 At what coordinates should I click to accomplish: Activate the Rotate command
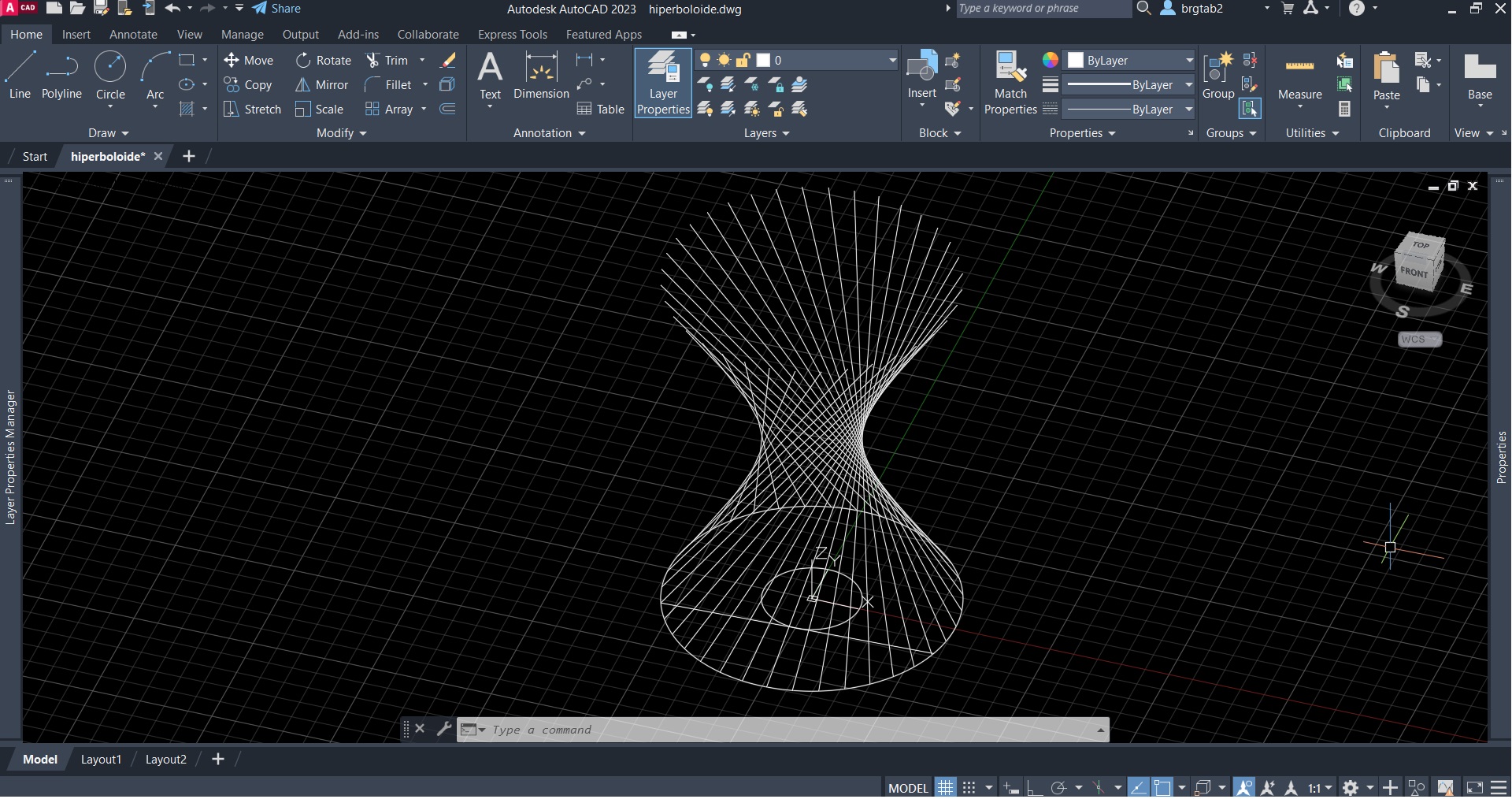324,61
